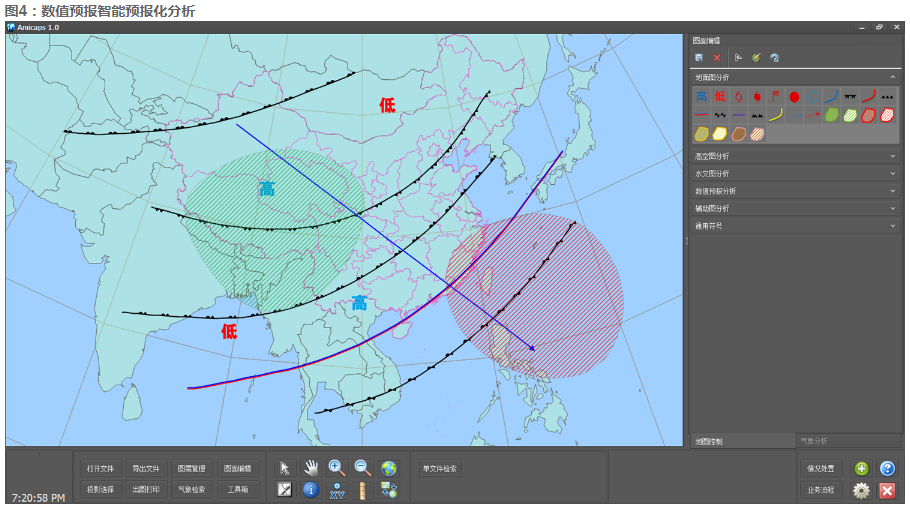Screen dimensions: 910x511
Task: Click the red 低 label over Mongolia
Action: click(387, 105)
